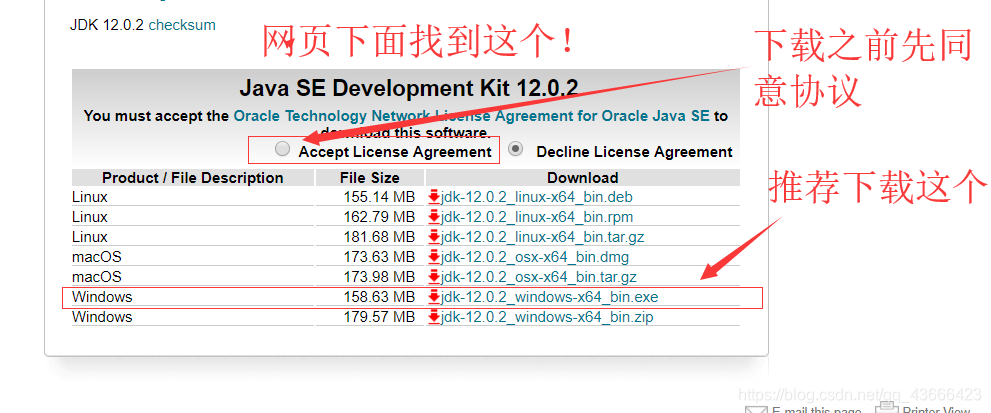Click the Windows label in the 158.63 MB row
Viewport: 991px width, 413px height.
tap(102, 297)
